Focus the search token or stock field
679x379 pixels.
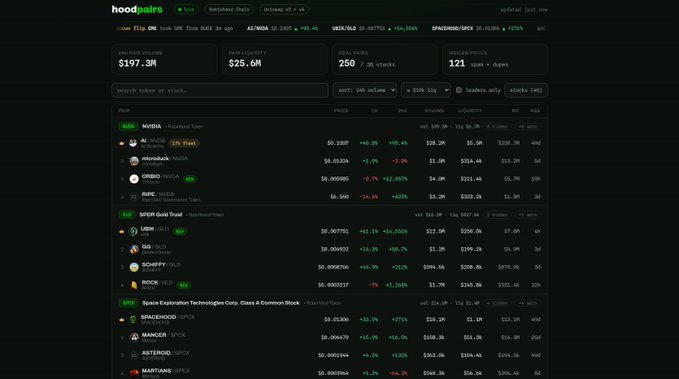tap(220, 90)
